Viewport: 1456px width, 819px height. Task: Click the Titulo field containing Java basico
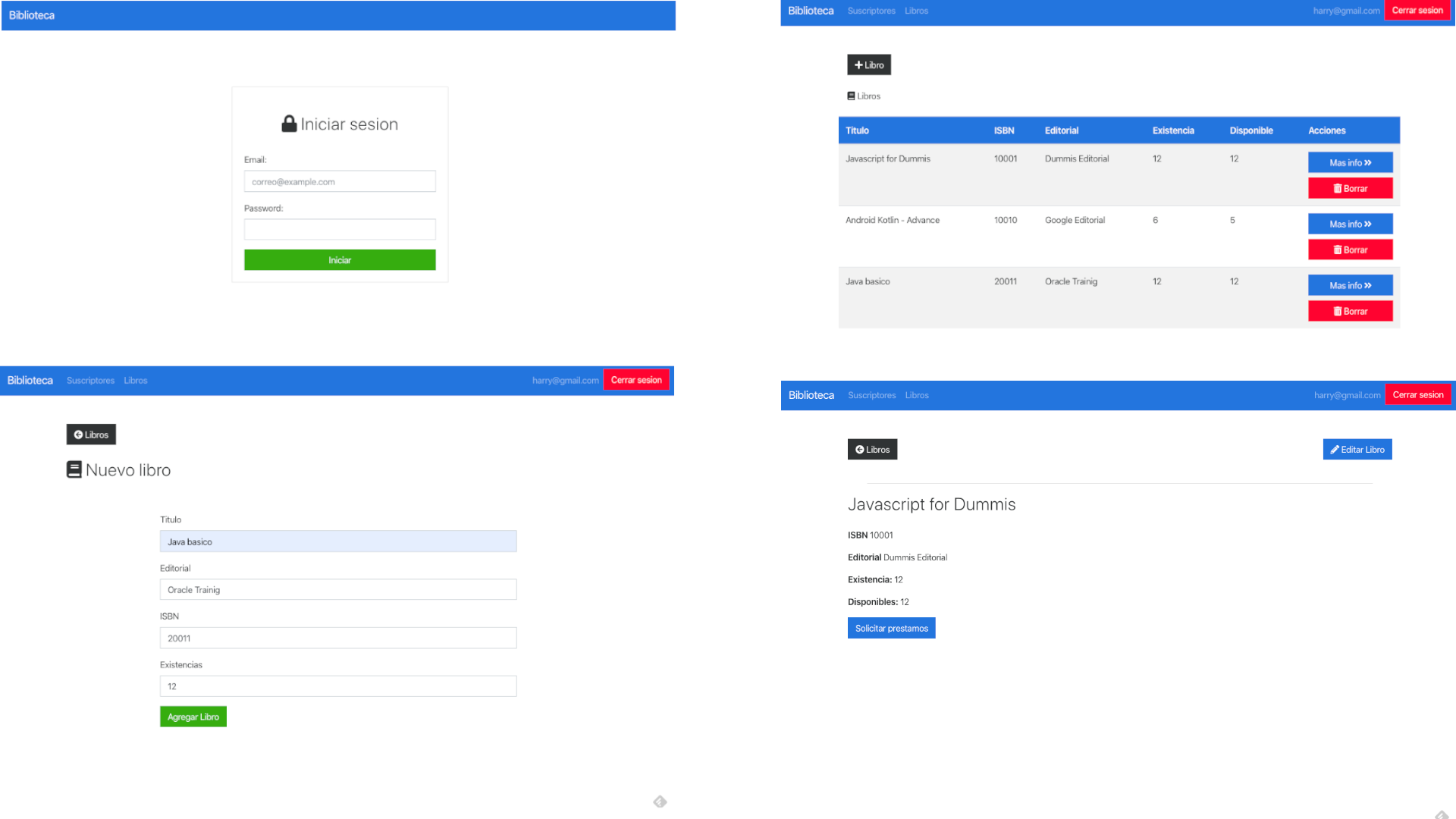pos(338,541)
